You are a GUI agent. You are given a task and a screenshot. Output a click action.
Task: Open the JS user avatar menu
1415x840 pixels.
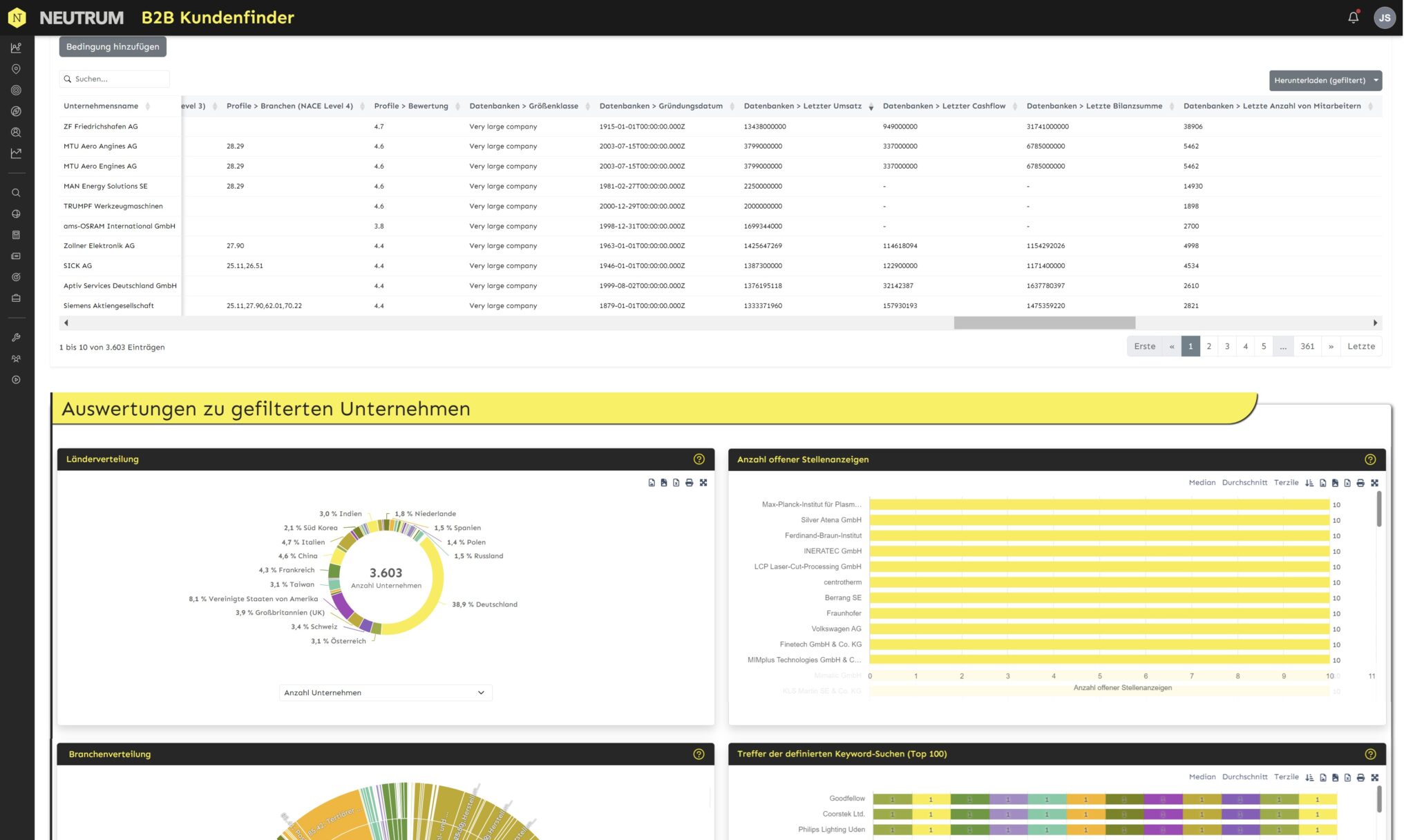tap(1385, 18)
